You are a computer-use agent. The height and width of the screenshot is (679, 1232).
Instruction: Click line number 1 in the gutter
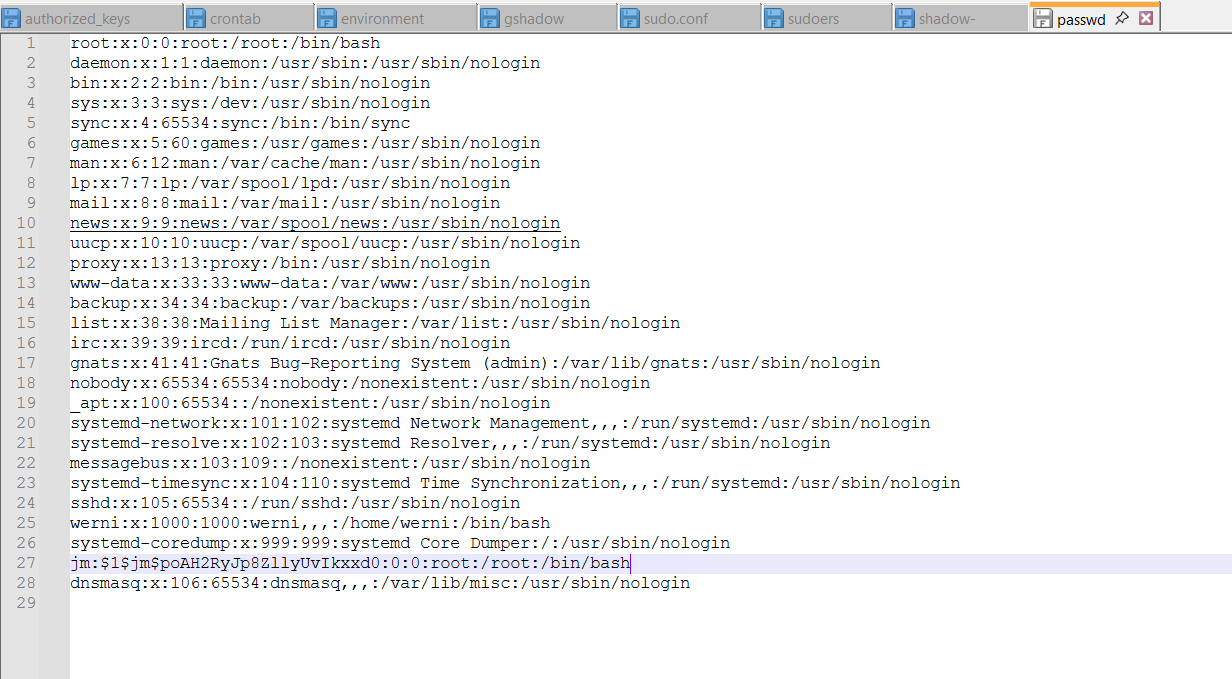click(x=30, y=43)
